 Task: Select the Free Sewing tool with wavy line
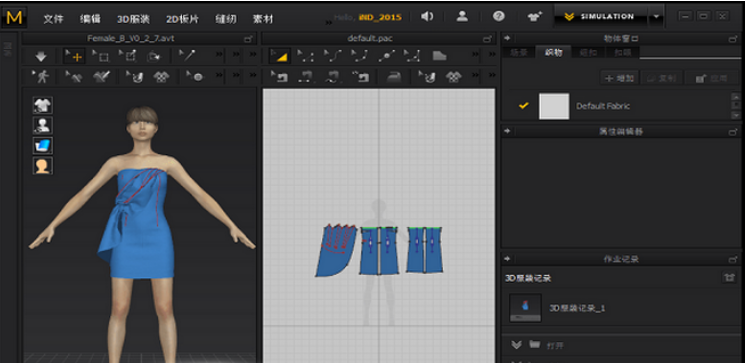tap(333, 76)
